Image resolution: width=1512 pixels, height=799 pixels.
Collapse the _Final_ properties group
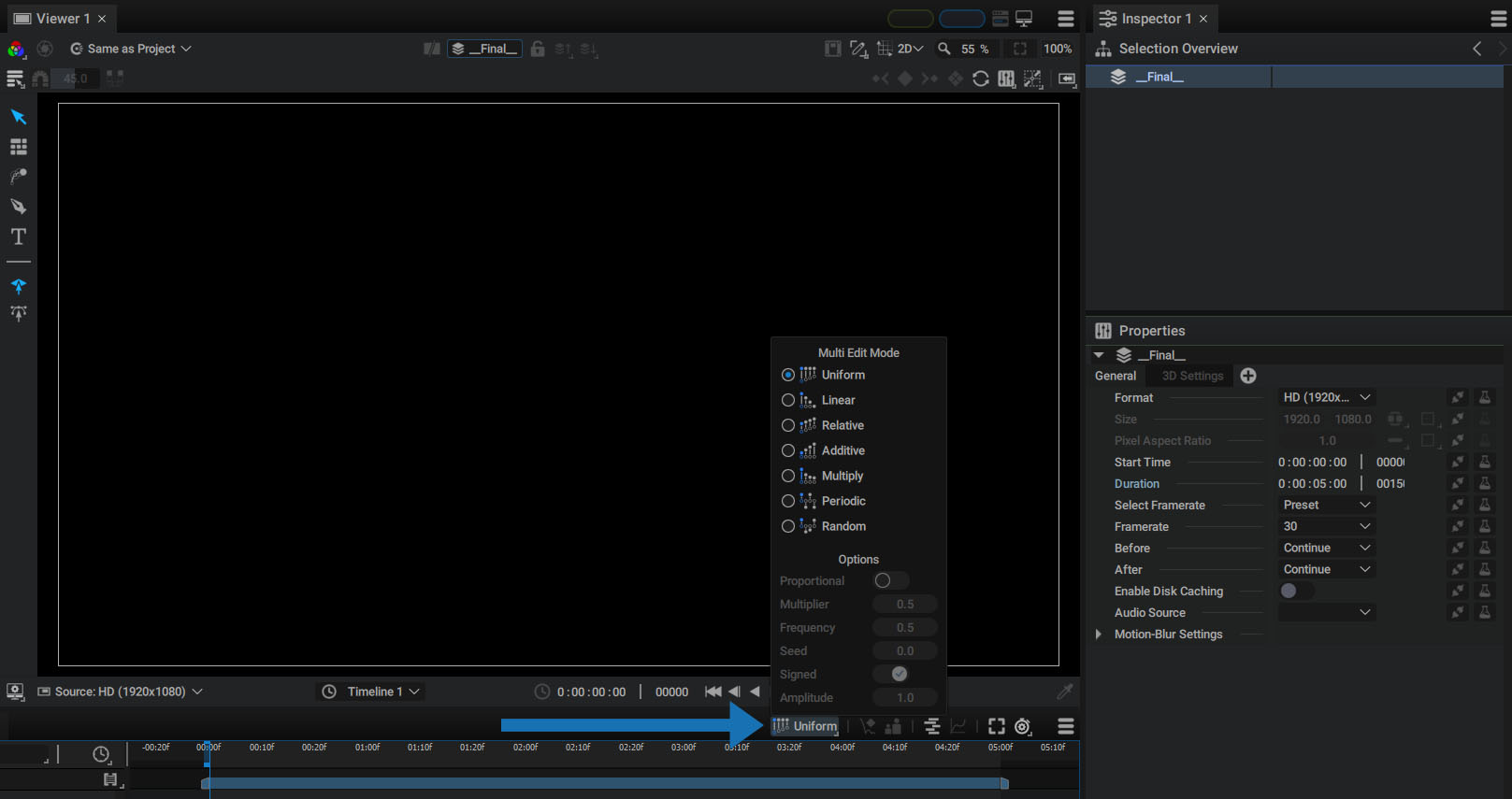[1100, 355]
